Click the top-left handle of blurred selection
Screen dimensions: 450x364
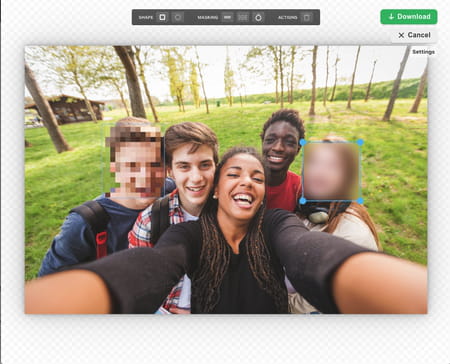303,142
